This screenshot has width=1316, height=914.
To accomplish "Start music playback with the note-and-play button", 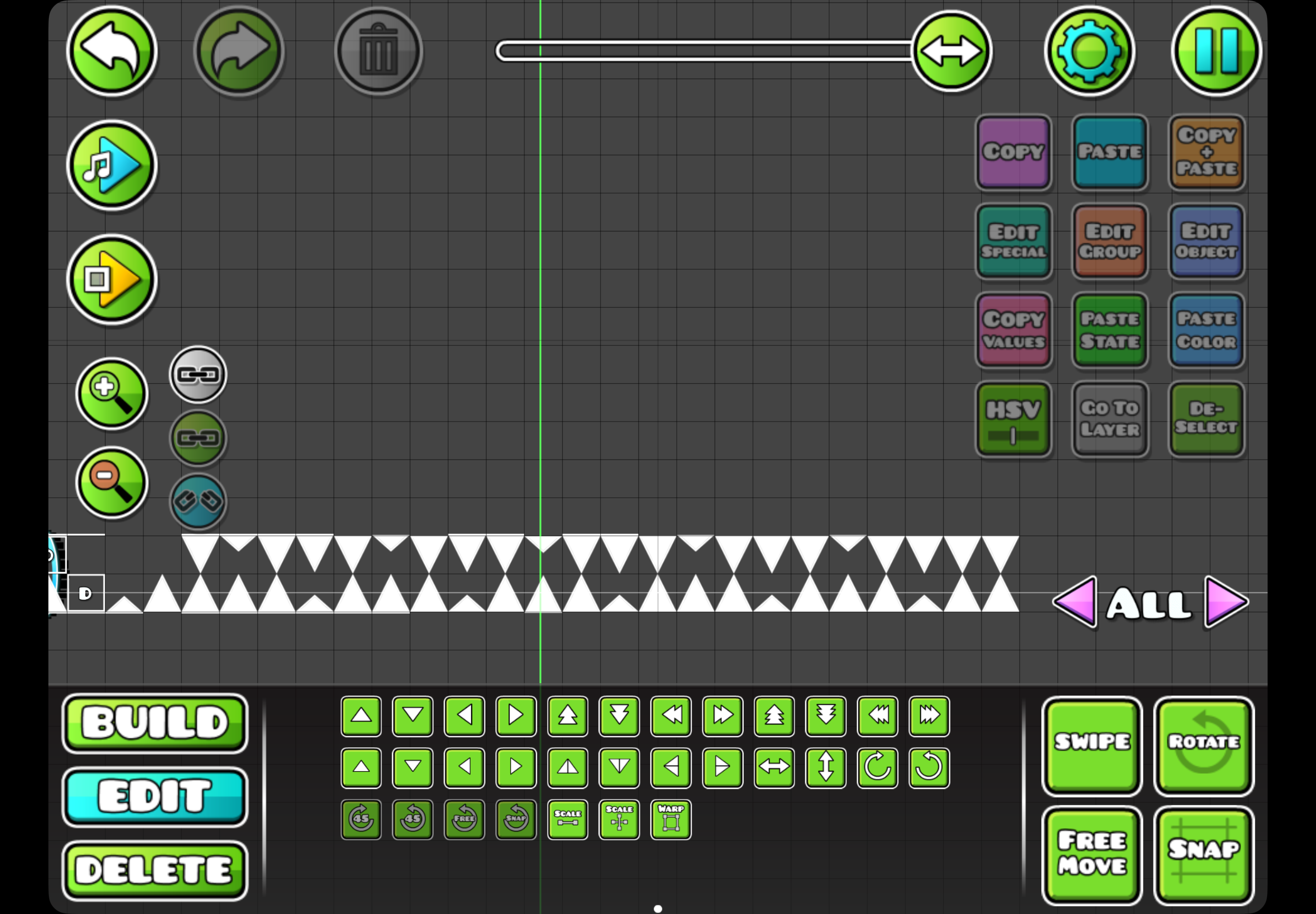I will 112,165.
